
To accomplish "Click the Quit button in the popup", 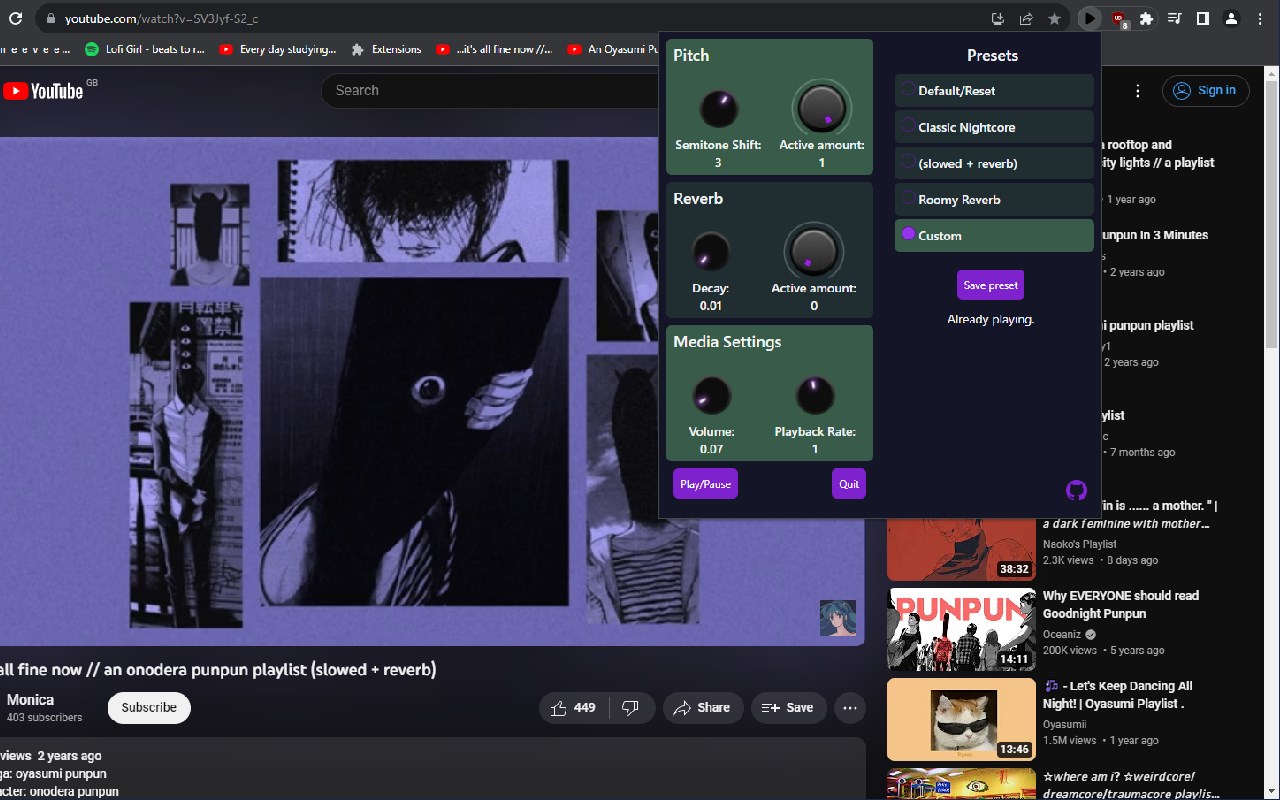I will tap(849, 484).
